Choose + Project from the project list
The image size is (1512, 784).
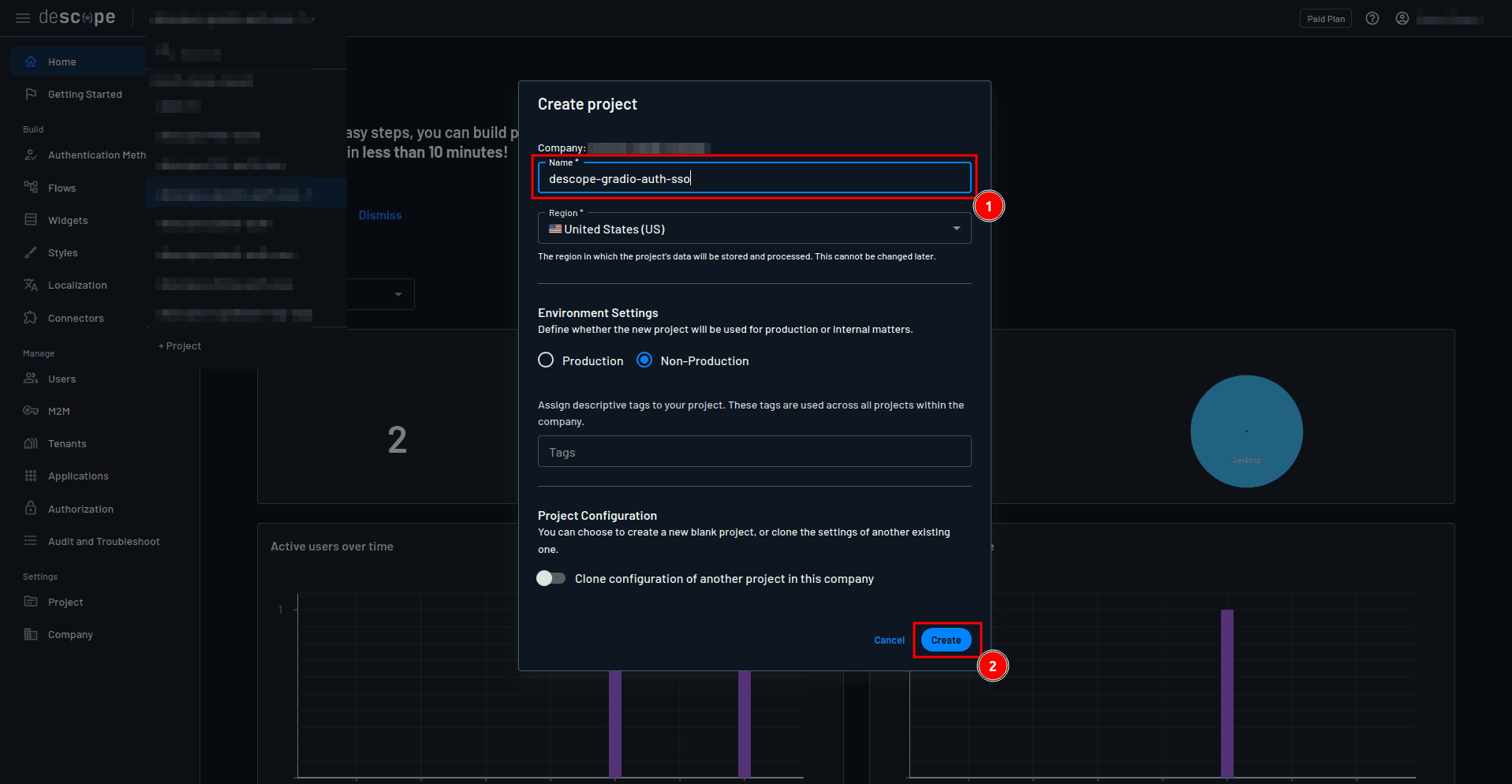179,345
